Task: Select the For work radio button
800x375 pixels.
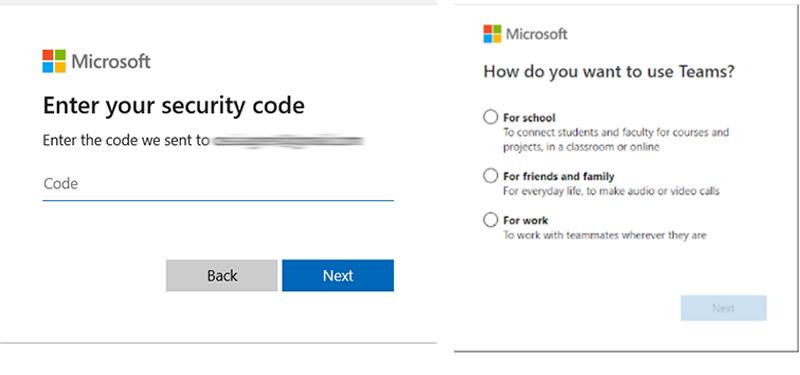Action: tap(490, 220)
